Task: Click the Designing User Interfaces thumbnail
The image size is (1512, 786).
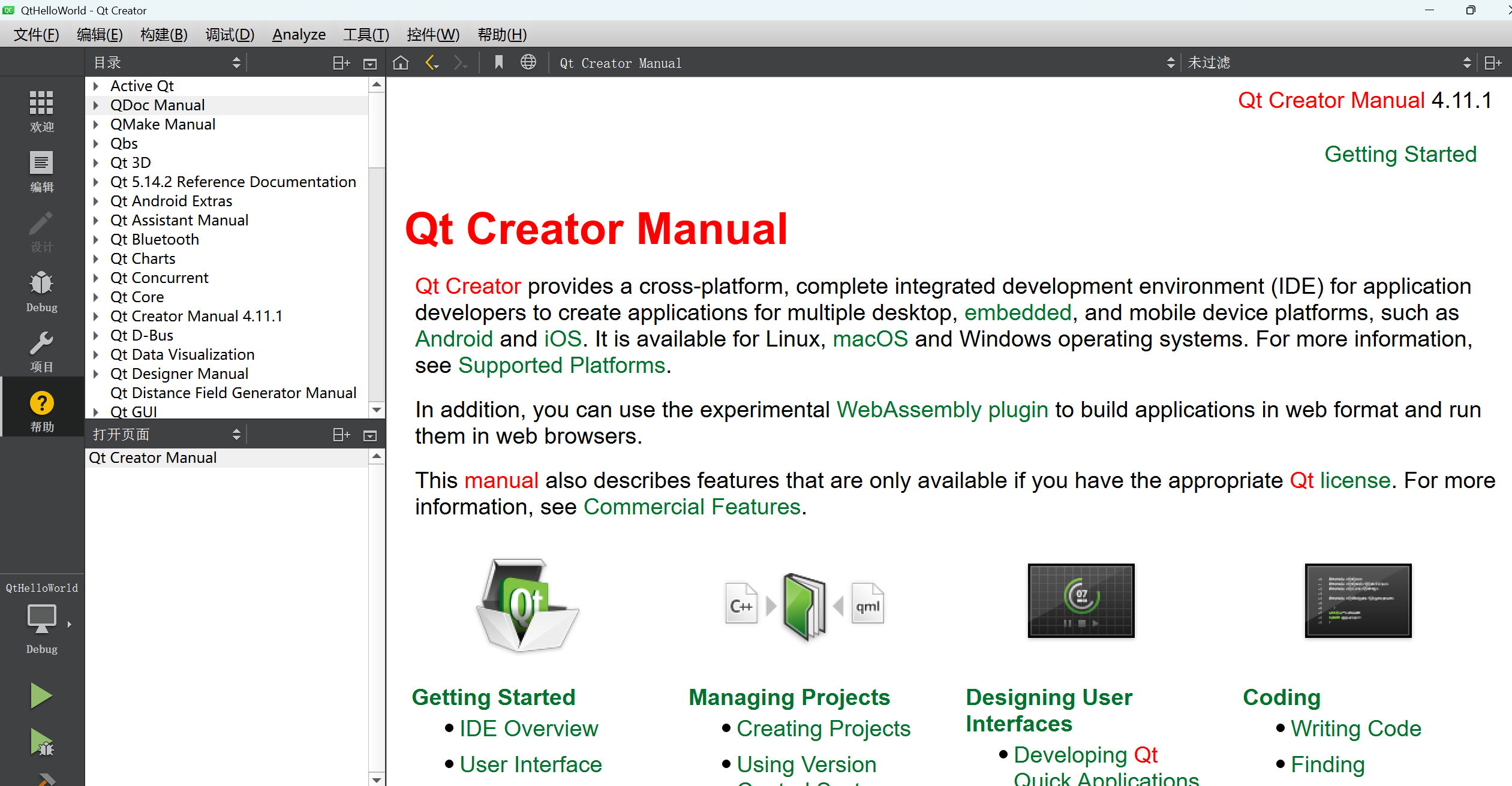Action: click(x=1081, y=600)
